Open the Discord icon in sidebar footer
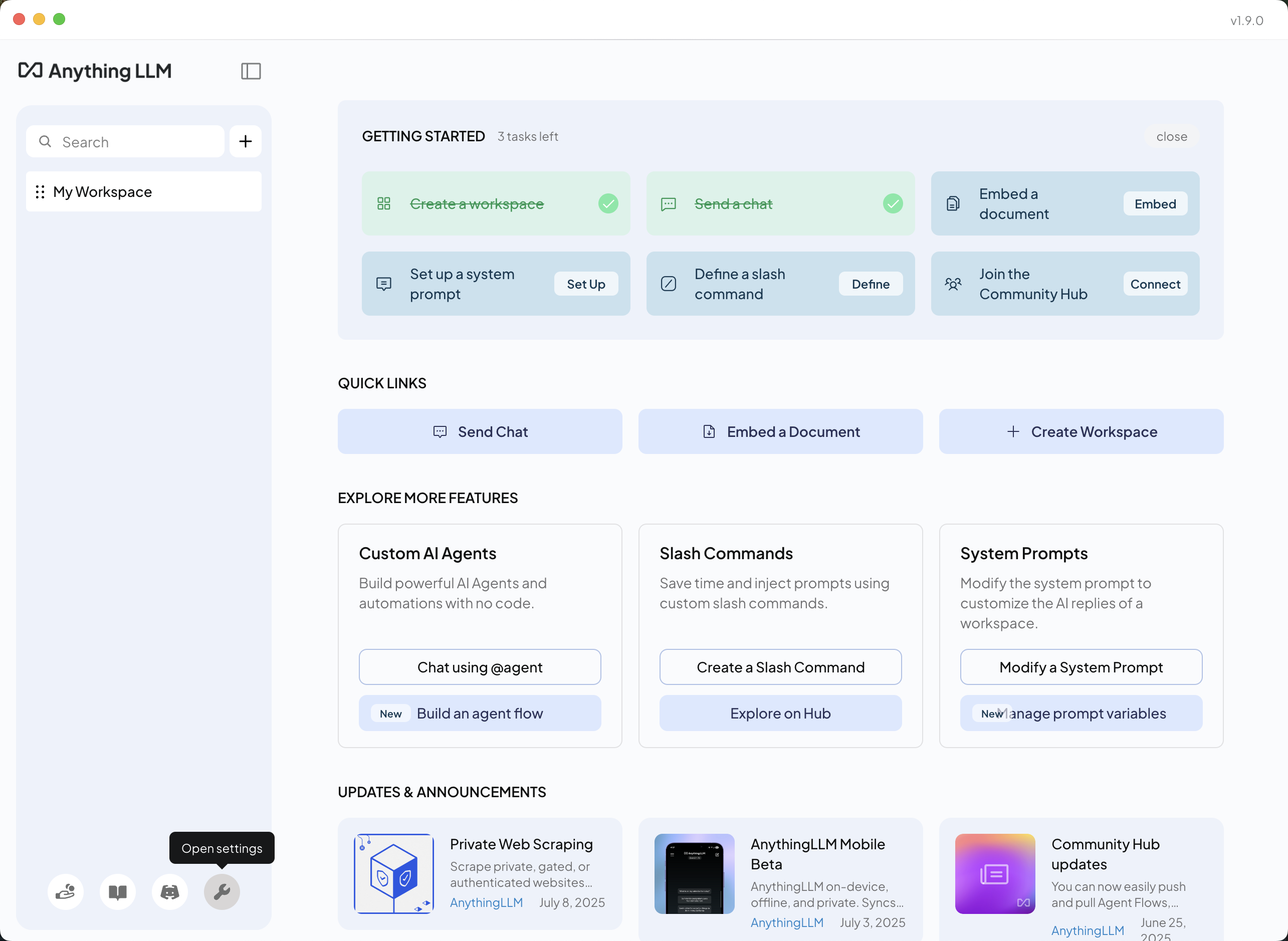Viewport: 1288px width, 941px height. [x=170, y=892]
